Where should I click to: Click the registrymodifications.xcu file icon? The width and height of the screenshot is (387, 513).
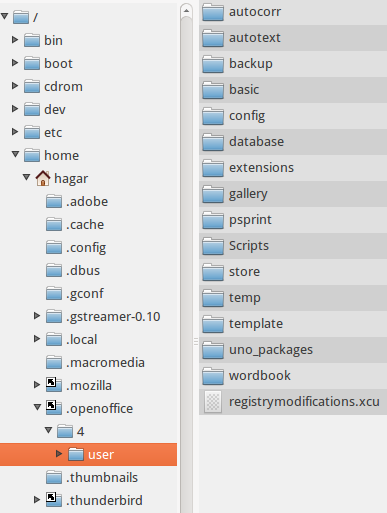(x=213, y=402)
